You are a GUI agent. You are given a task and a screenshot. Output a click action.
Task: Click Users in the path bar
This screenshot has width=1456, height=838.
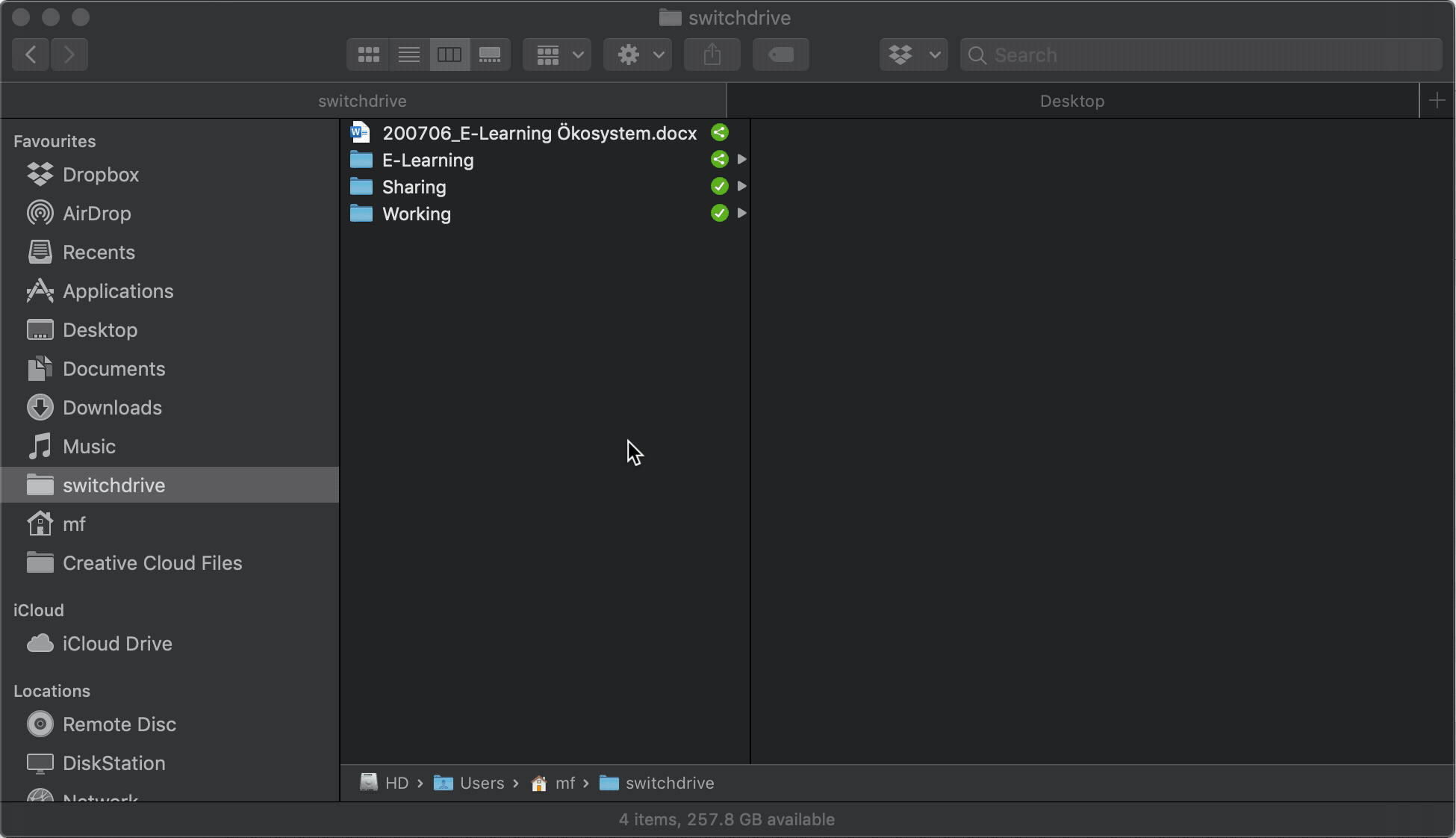point(482,783)
